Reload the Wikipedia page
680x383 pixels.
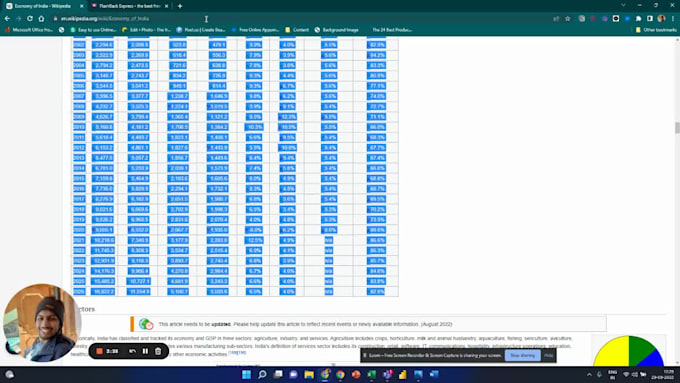pos(29,19)
